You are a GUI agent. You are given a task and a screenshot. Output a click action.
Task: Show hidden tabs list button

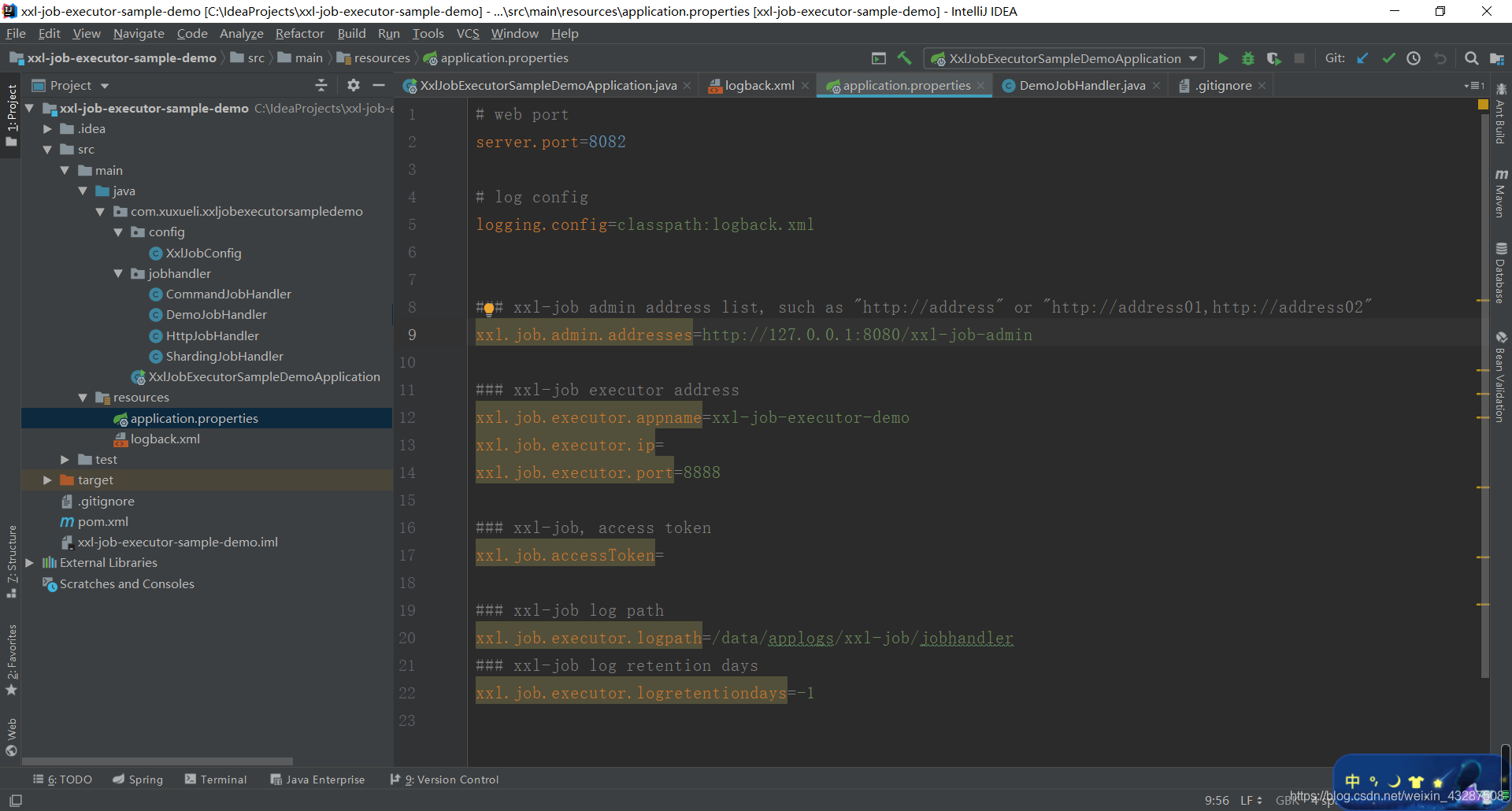(x=1474, y=86)
